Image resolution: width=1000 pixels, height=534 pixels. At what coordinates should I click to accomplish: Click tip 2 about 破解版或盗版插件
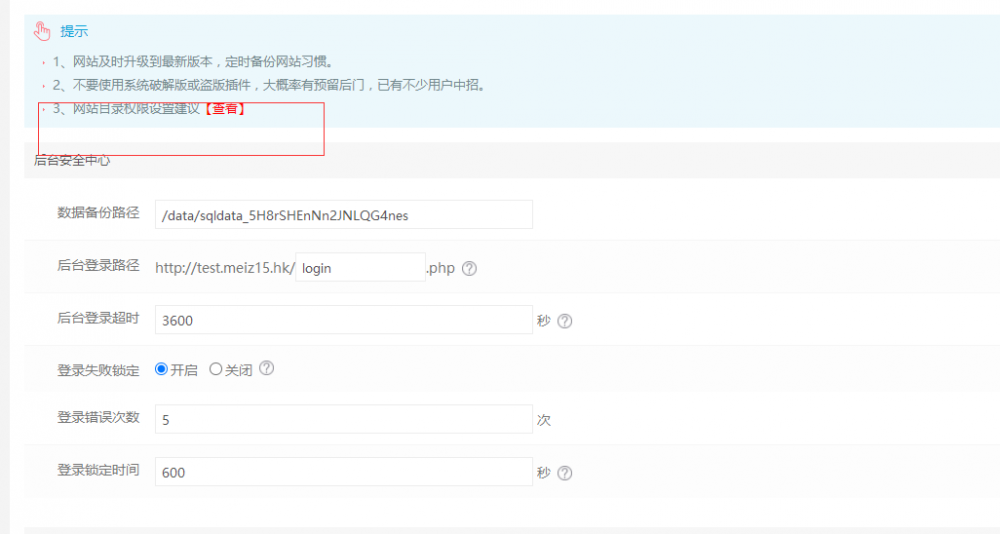tap(270, 85)
